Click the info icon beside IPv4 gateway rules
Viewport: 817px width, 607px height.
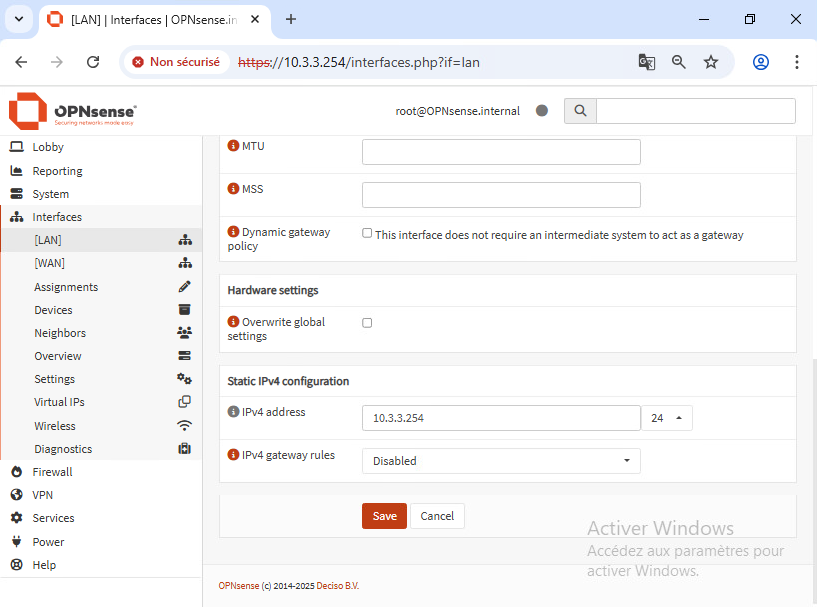[x=233, y=455]
